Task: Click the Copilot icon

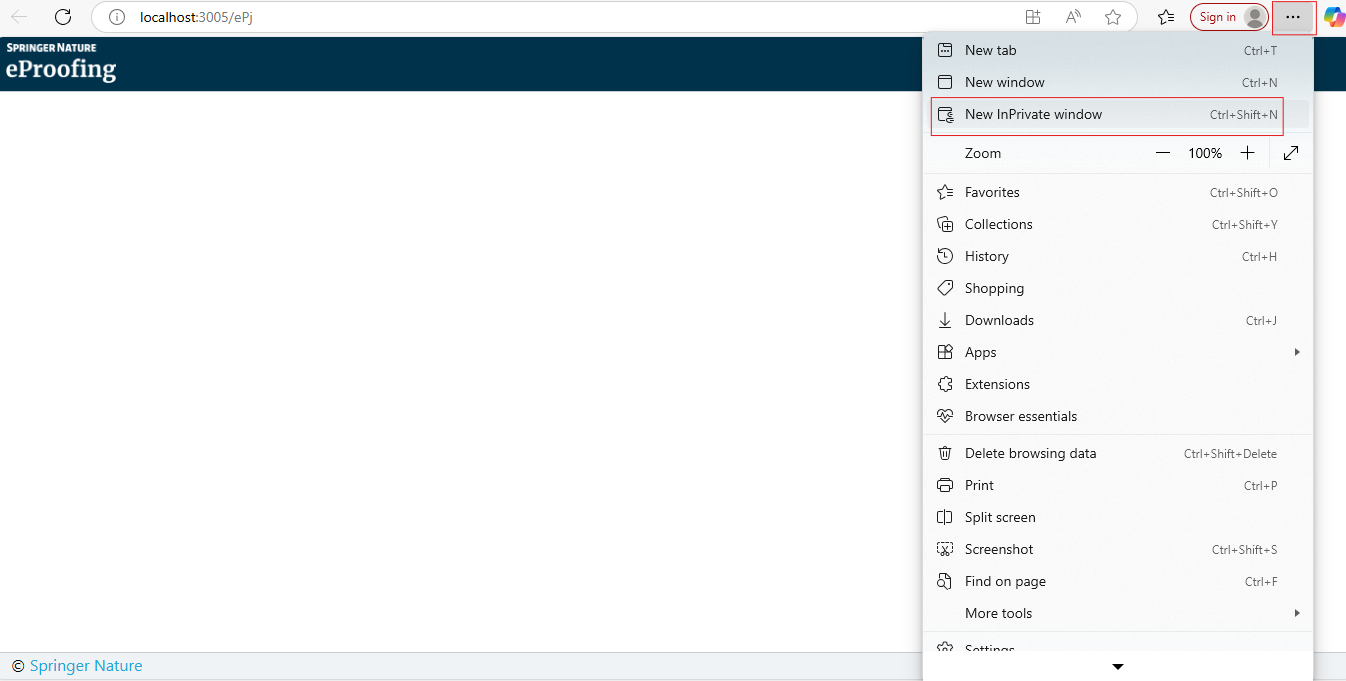Action: [x=1333, y=17]
